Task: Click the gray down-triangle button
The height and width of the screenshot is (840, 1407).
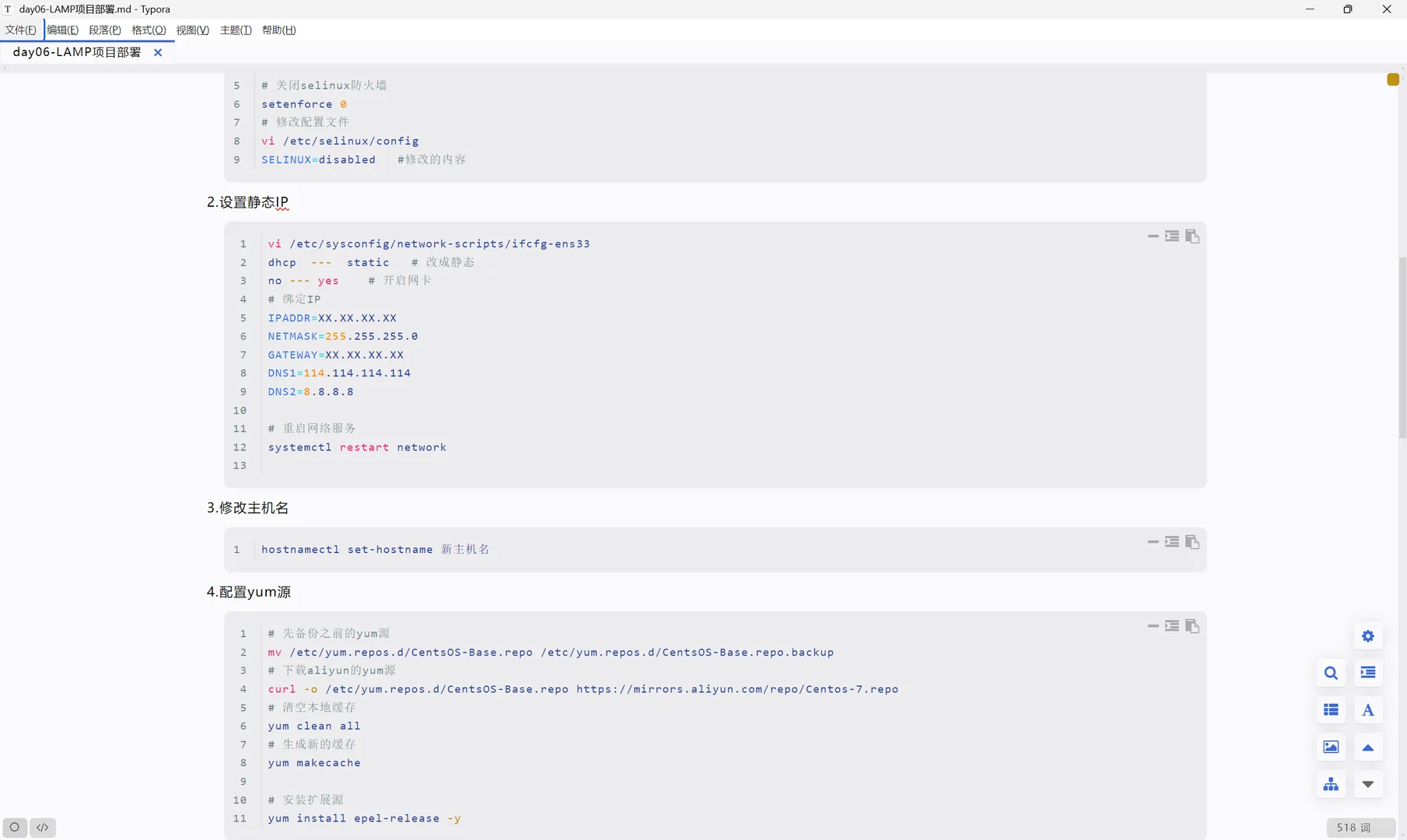Action: (1368, 784)
